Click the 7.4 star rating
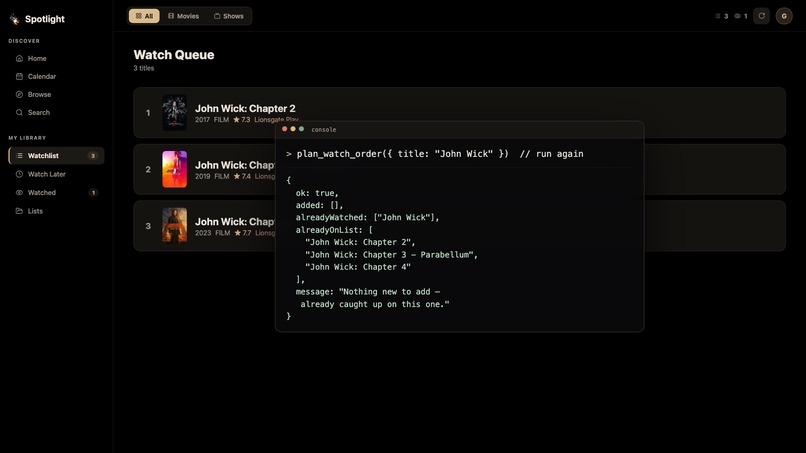The image size is (806, 453). (242, 176)
